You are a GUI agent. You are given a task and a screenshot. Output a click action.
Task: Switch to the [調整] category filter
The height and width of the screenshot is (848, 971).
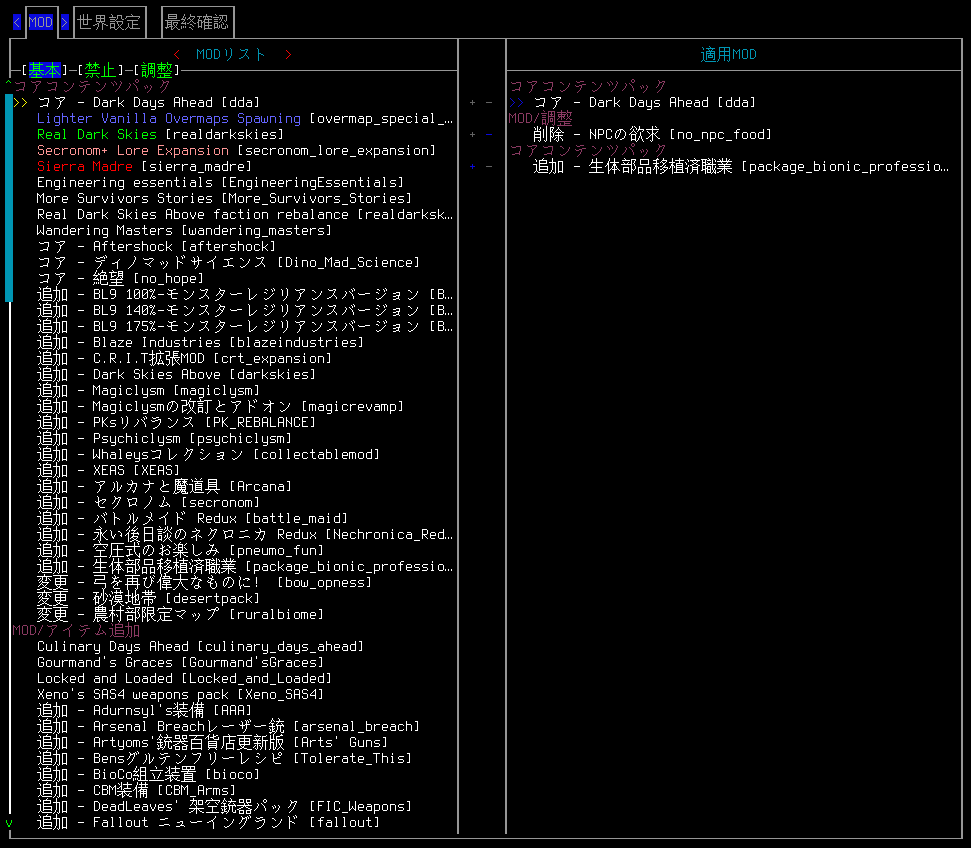click(x=156, y=70)
